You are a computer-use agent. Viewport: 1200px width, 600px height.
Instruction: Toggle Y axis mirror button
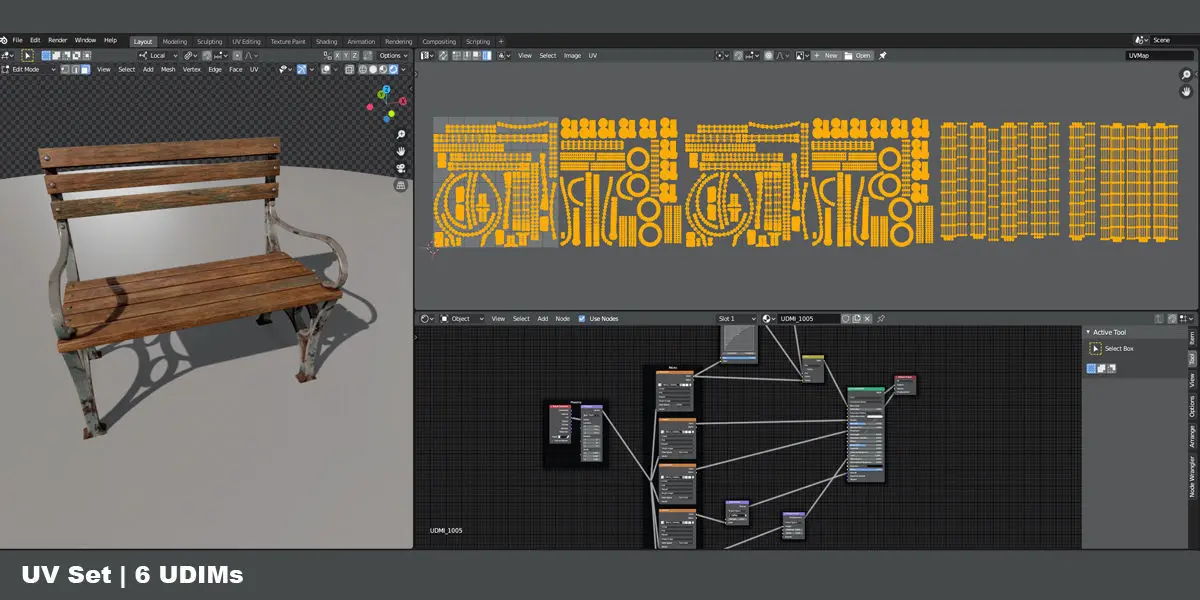click(346, 55)
